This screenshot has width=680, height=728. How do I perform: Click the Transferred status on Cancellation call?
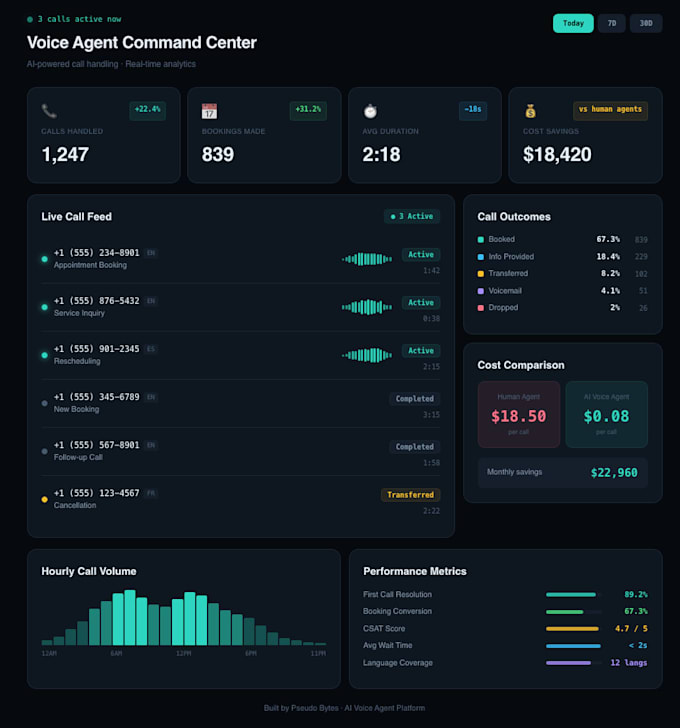coord(410,495)
